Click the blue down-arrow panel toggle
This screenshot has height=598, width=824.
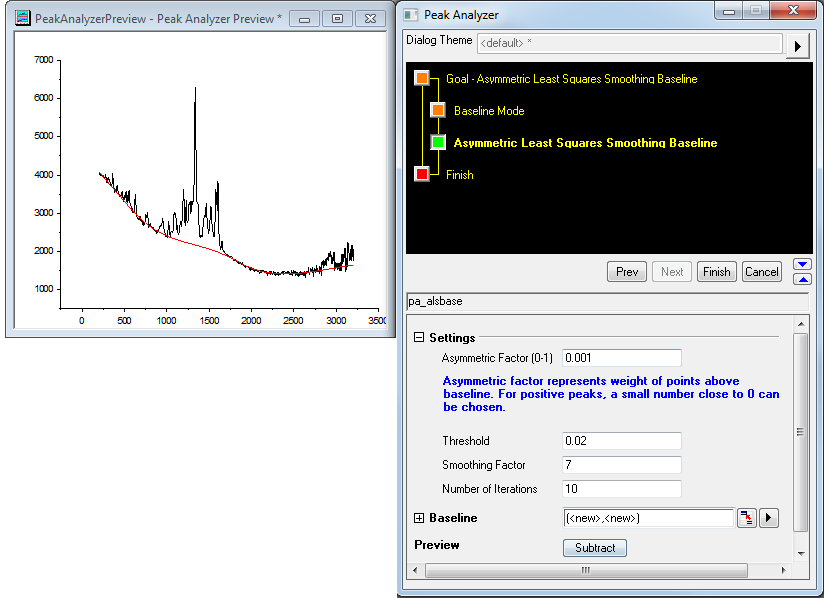click(x=801, y=264)
